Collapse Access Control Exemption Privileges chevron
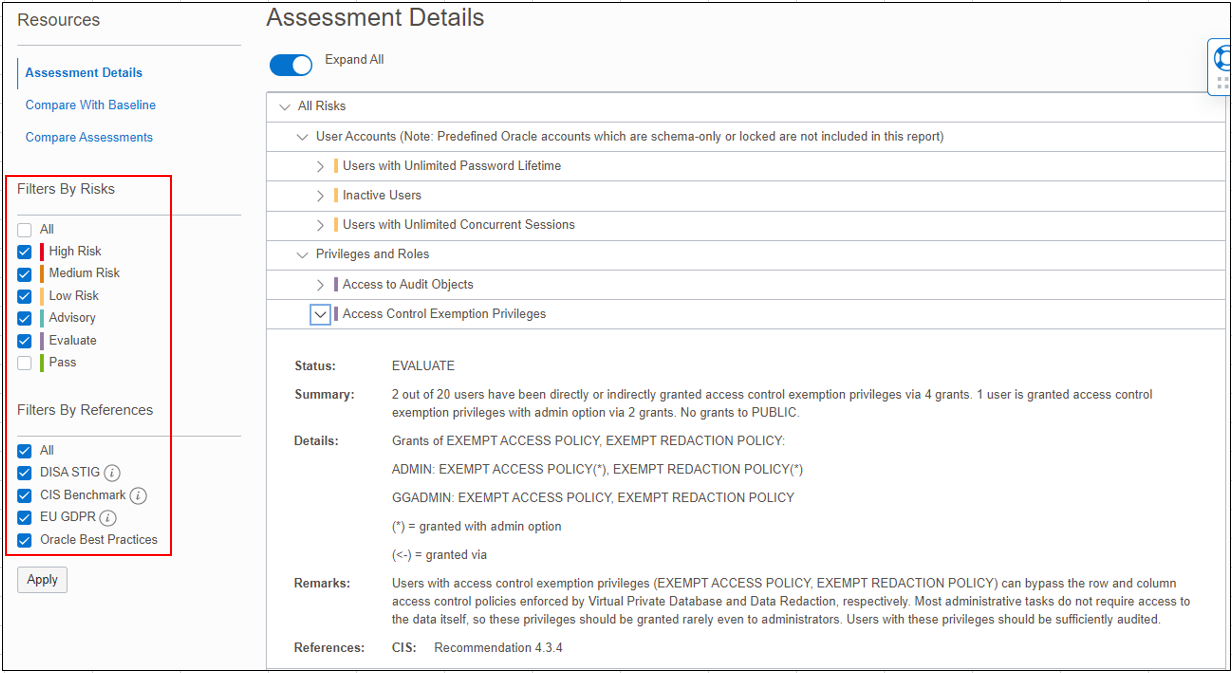Image resolution: width=1232 pixels, height=673 pixels. pos(320,314)
